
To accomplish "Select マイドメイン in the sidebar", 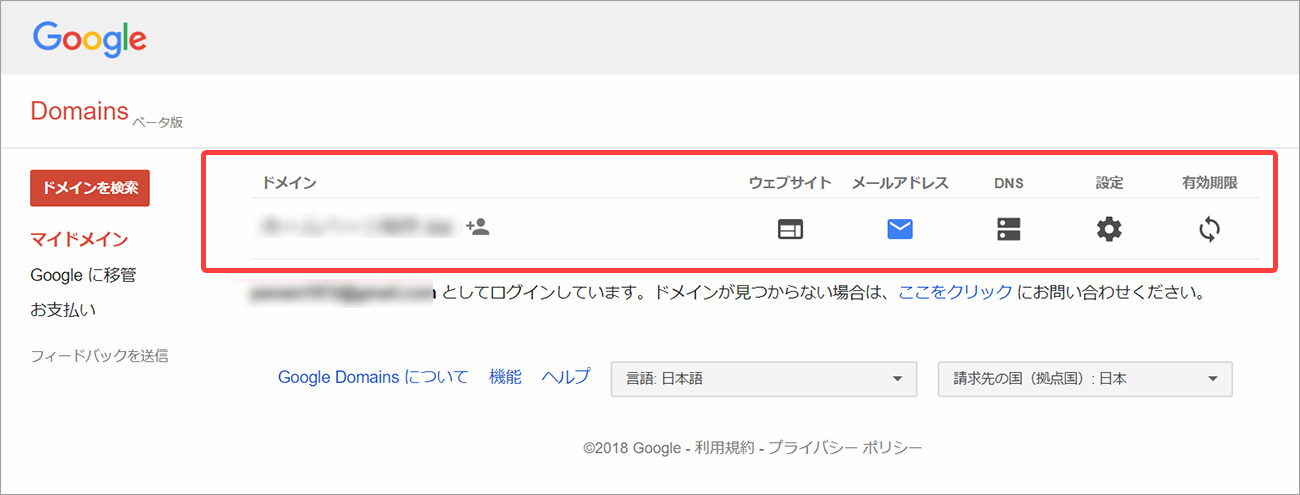I will [79, 240].
